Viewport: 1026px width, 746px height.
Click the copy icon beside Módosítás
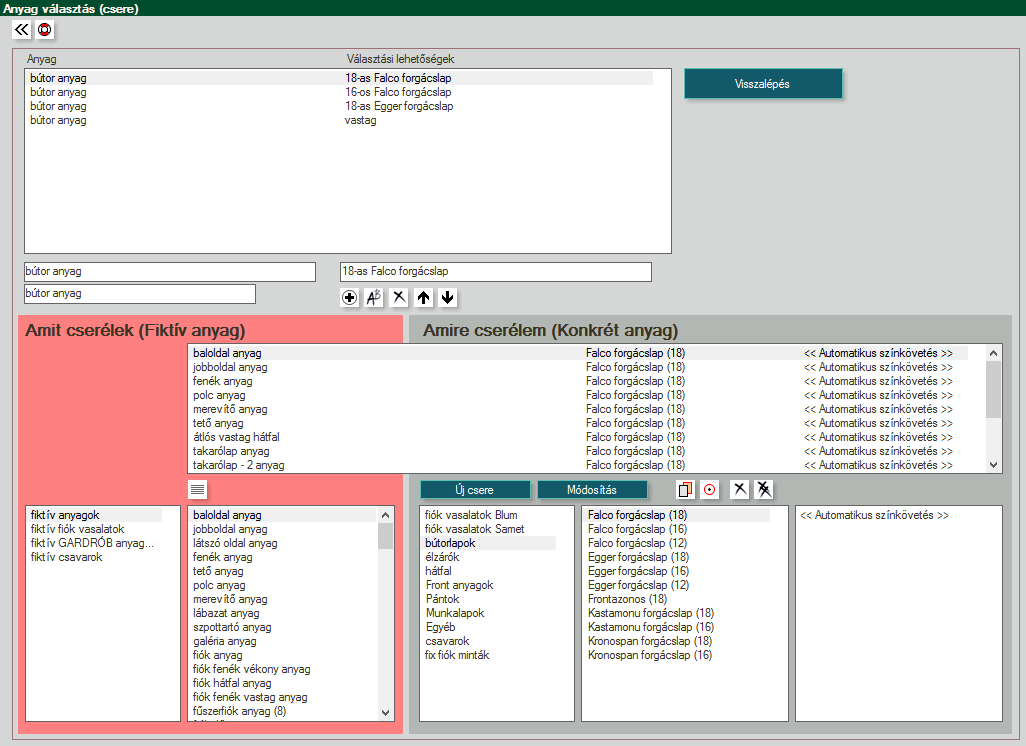pyautogui.click(x=686, y=489)
